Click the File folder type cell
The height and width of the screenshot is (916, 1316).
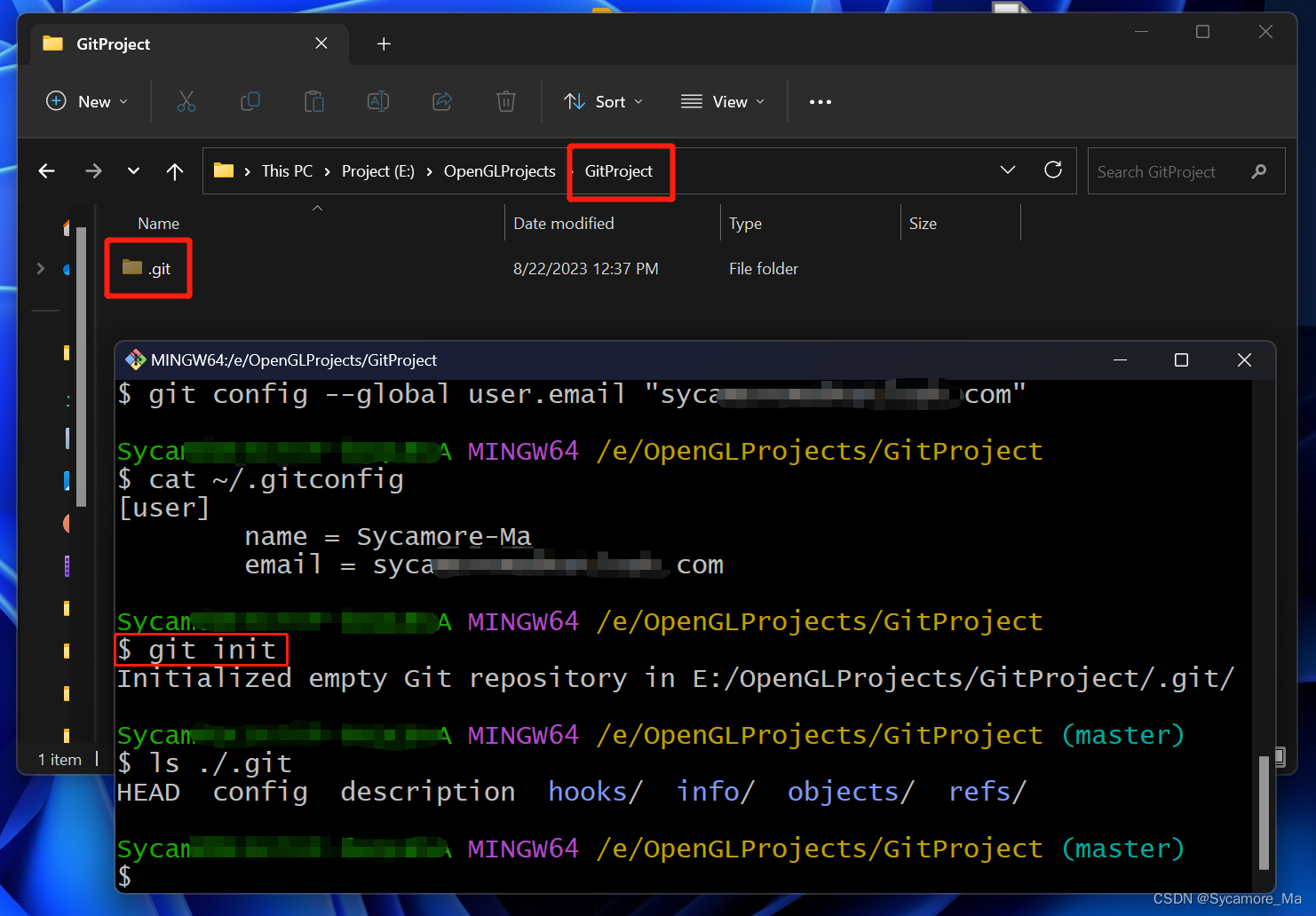click(x=764, y=269)
